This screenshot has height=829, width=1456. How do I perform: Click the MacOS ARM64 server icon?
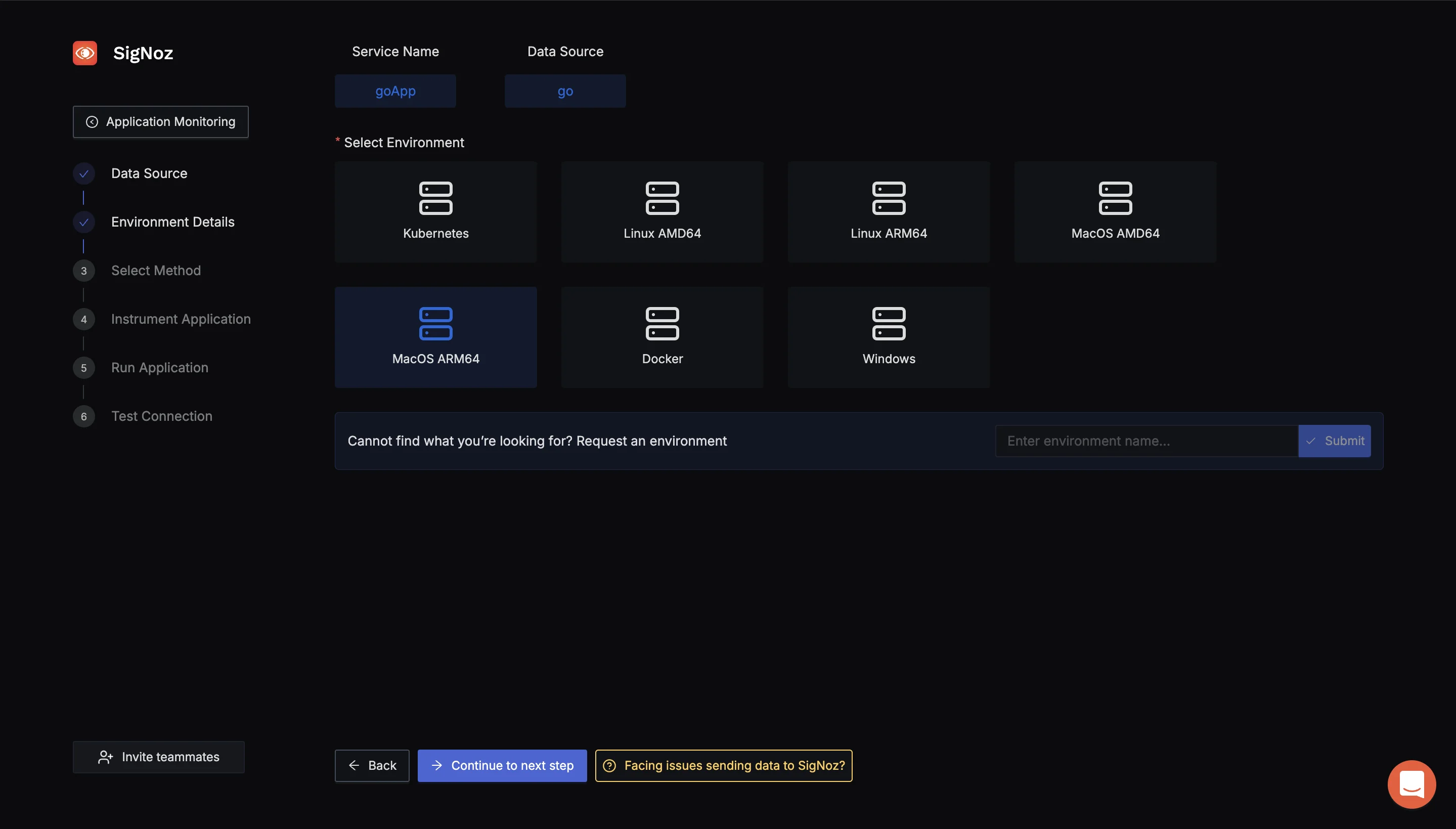[436, 324]
